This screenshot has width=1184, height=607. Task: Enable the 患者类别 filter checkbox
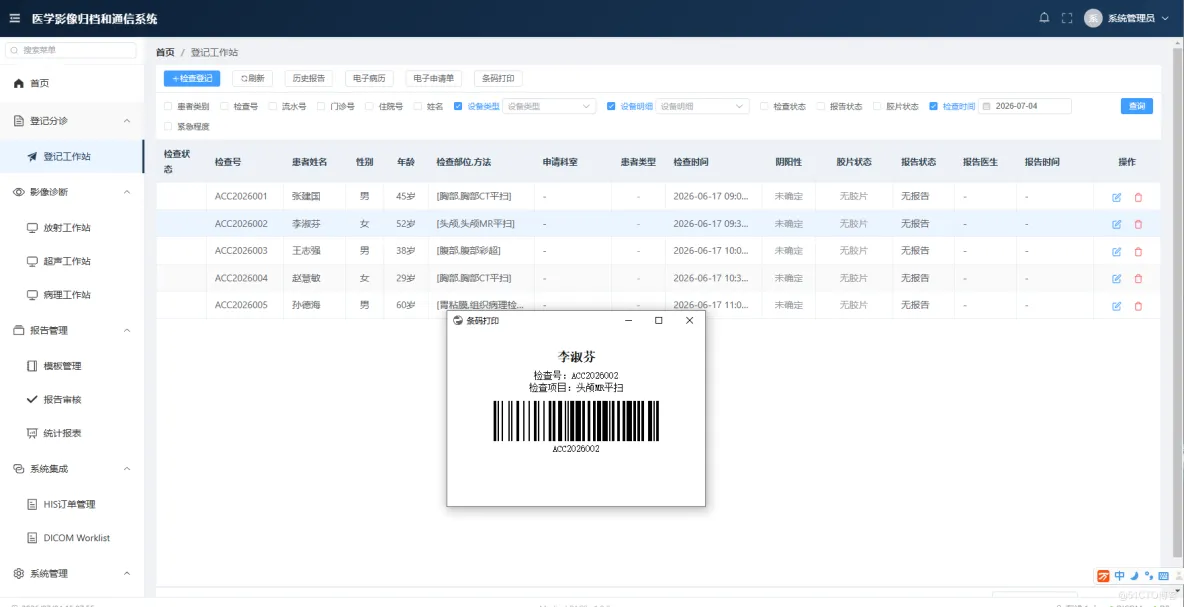pos(168,106)
